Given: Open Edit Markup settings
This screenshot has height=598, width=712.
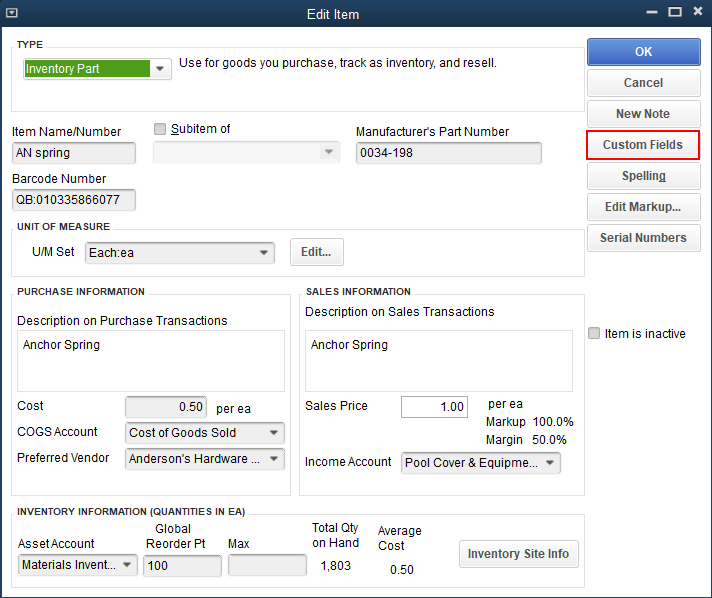Looking at the screenshot, I should [x=643, y=207].
